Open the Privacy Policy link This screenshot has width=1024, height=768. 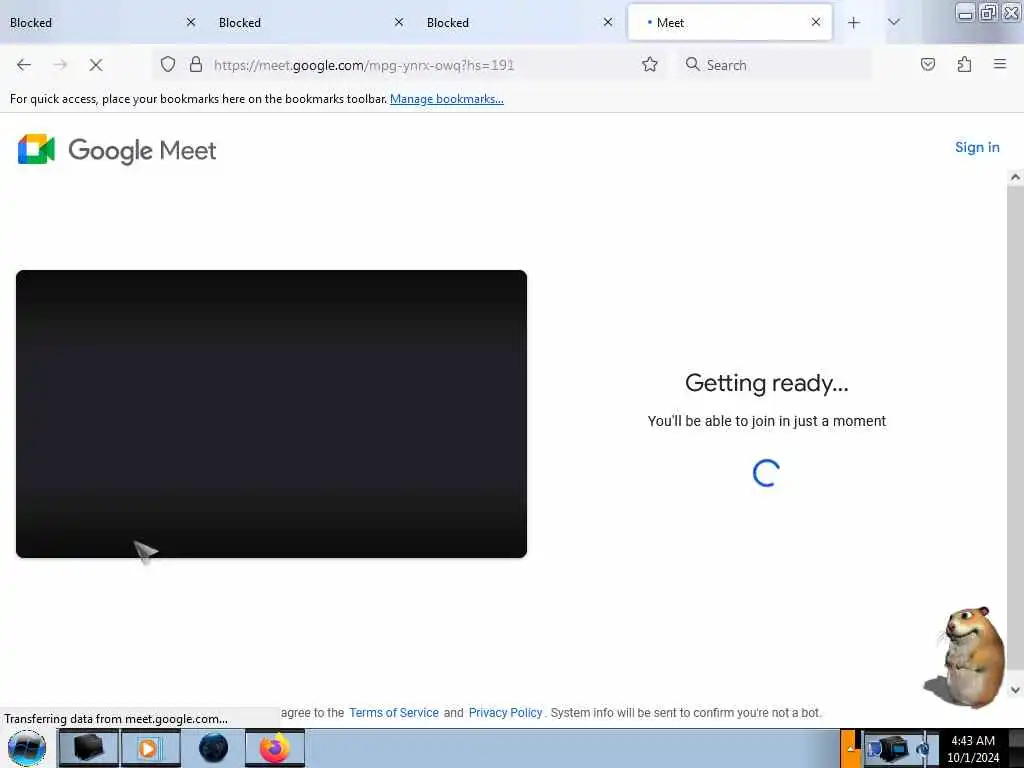click(505, 712)
